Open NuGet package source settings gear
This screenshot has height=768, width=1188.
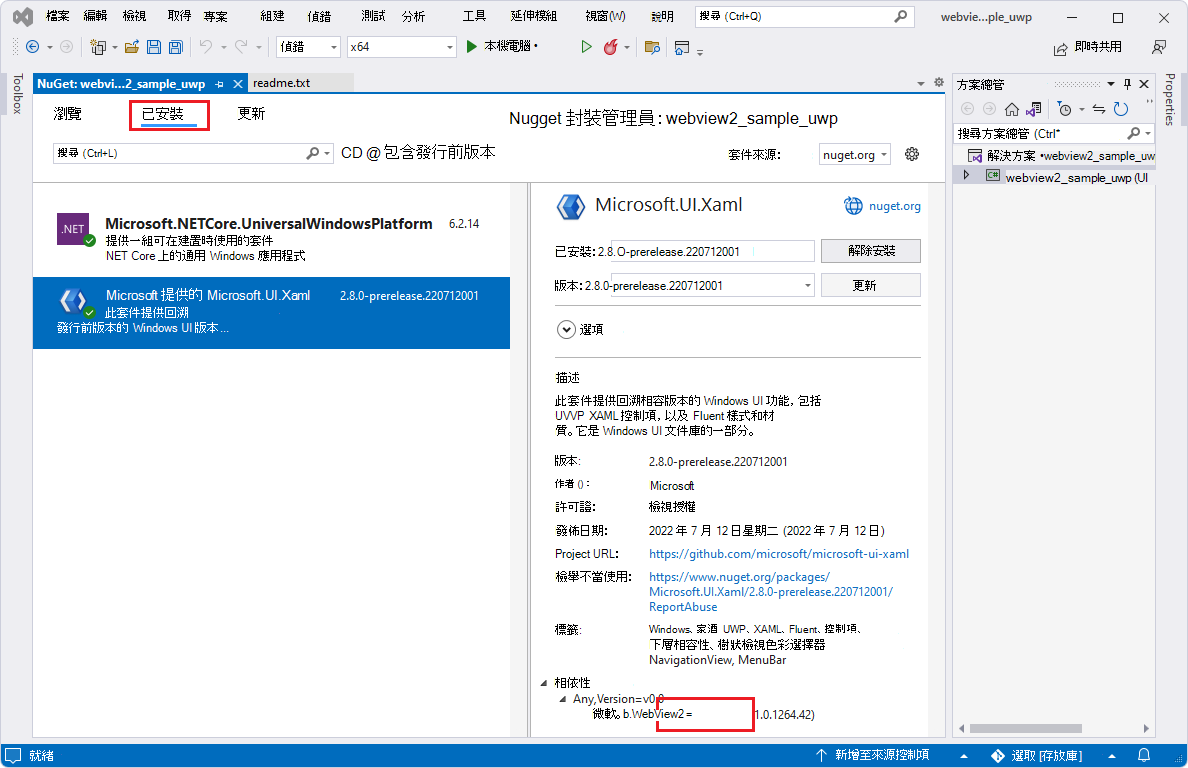click(x=911, y=154)
